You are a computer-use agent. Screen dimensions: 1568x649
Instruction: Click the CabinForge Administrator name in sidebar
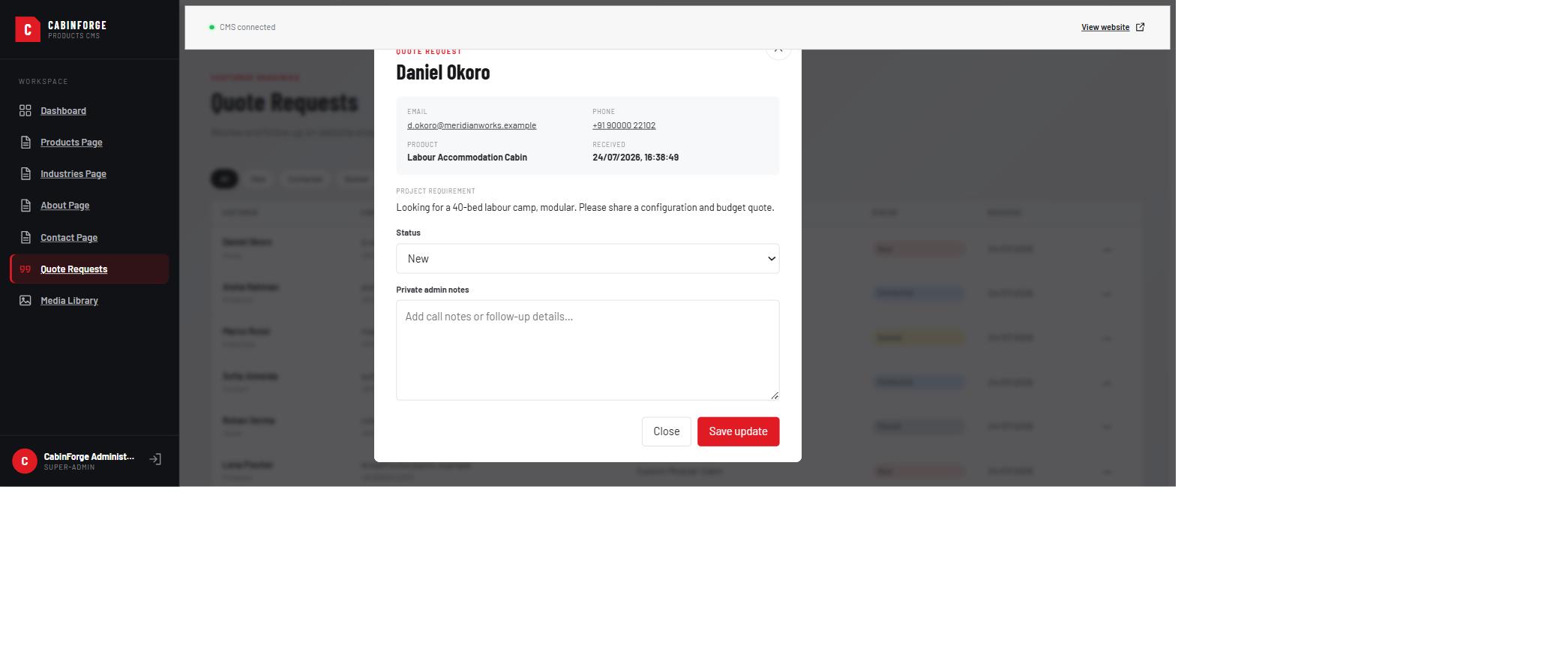click(x=89, y=456)
